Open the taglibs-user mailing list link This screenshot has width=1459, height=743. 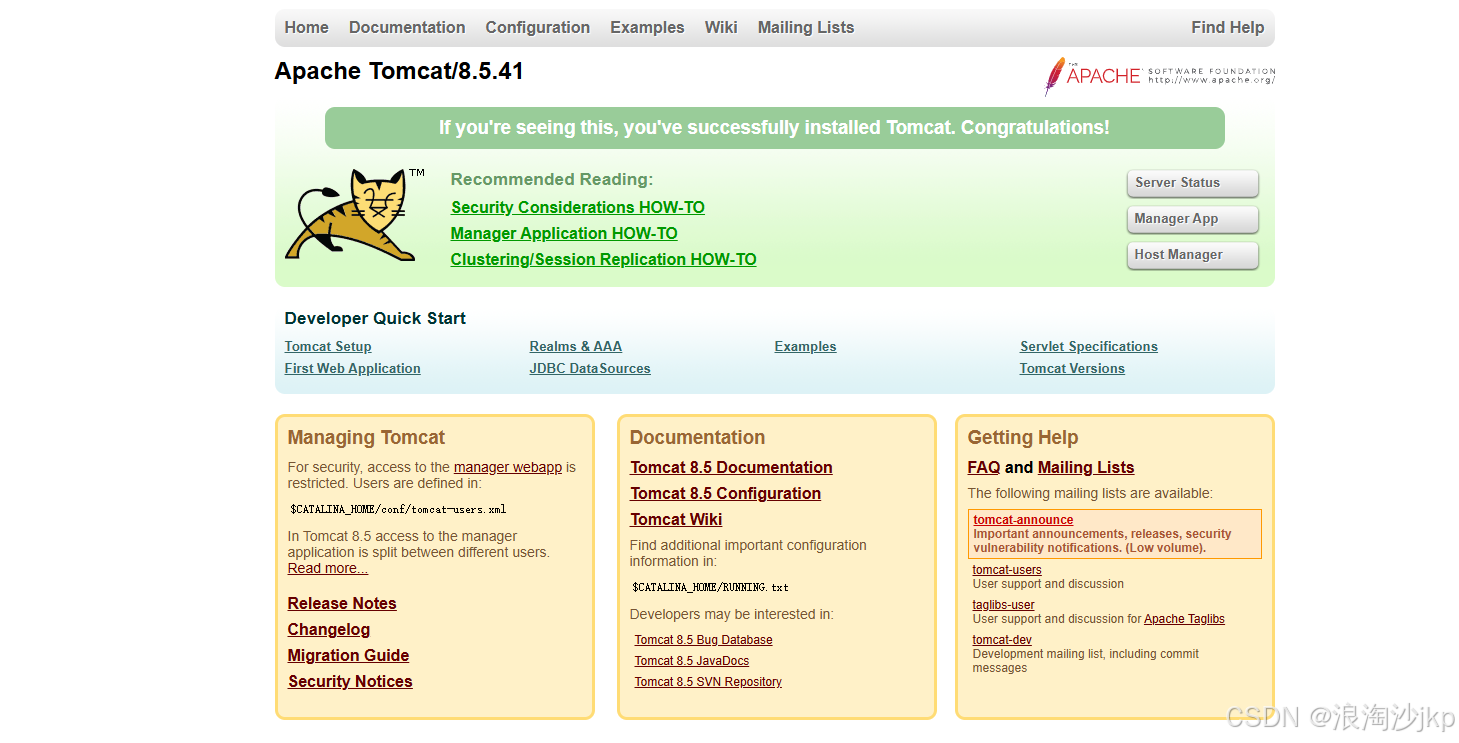click(x=1004, y=605)
